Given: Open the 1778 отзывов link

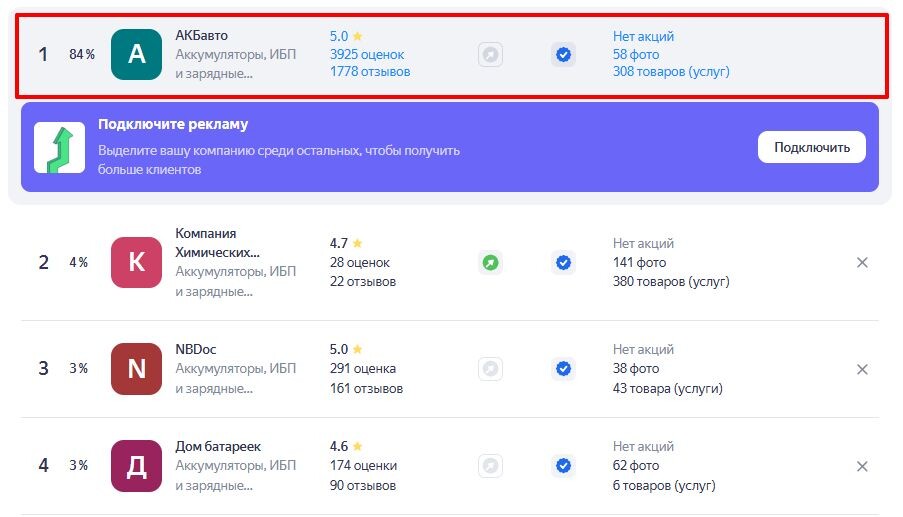Looking at the screenshot, I should pos(370,71).
